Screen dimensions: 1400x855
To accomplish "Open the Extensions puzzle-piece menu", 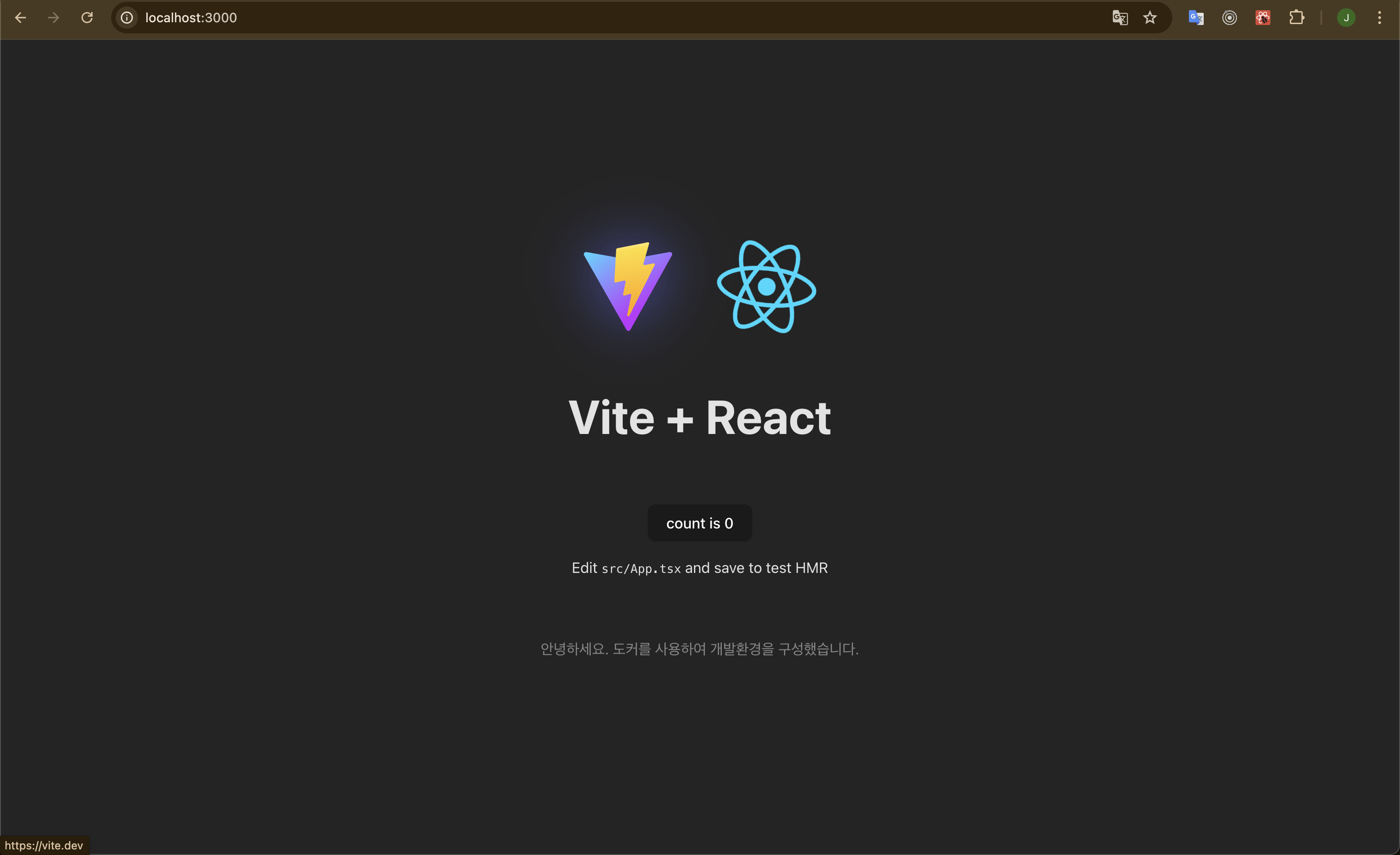I will [x=1297, y=18].
